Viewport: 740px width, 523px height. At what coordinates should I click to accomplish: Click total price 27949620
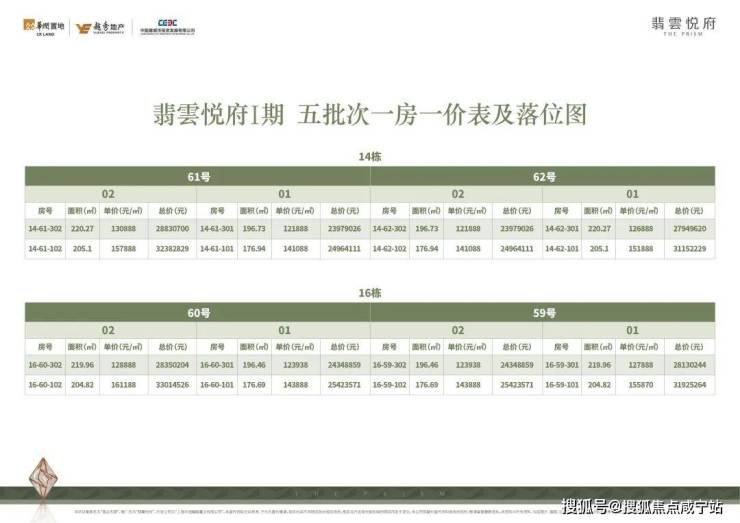coord(690,228)
